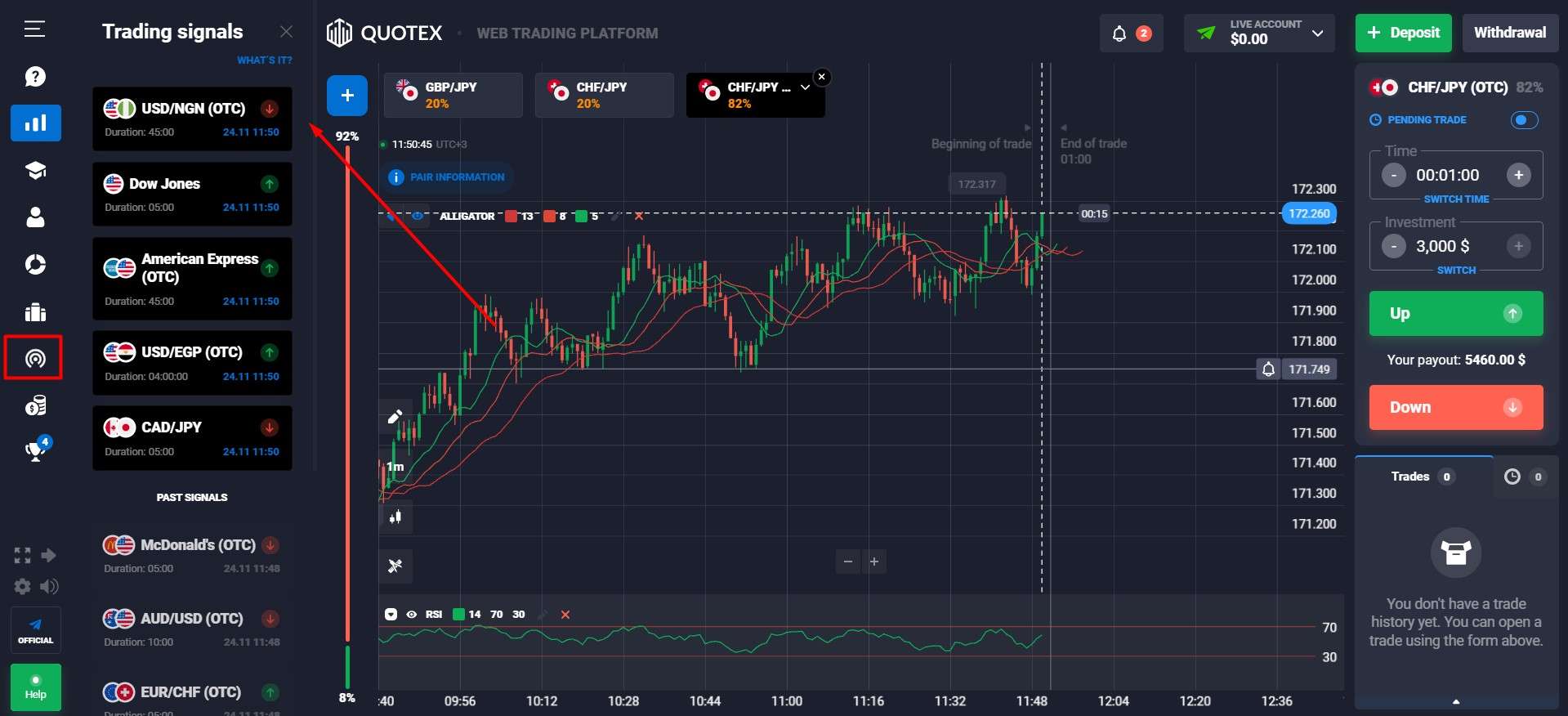The image size is (1568, 716).
Task: Click the price alert bell at 171.749
Action: click(1268, 369)
